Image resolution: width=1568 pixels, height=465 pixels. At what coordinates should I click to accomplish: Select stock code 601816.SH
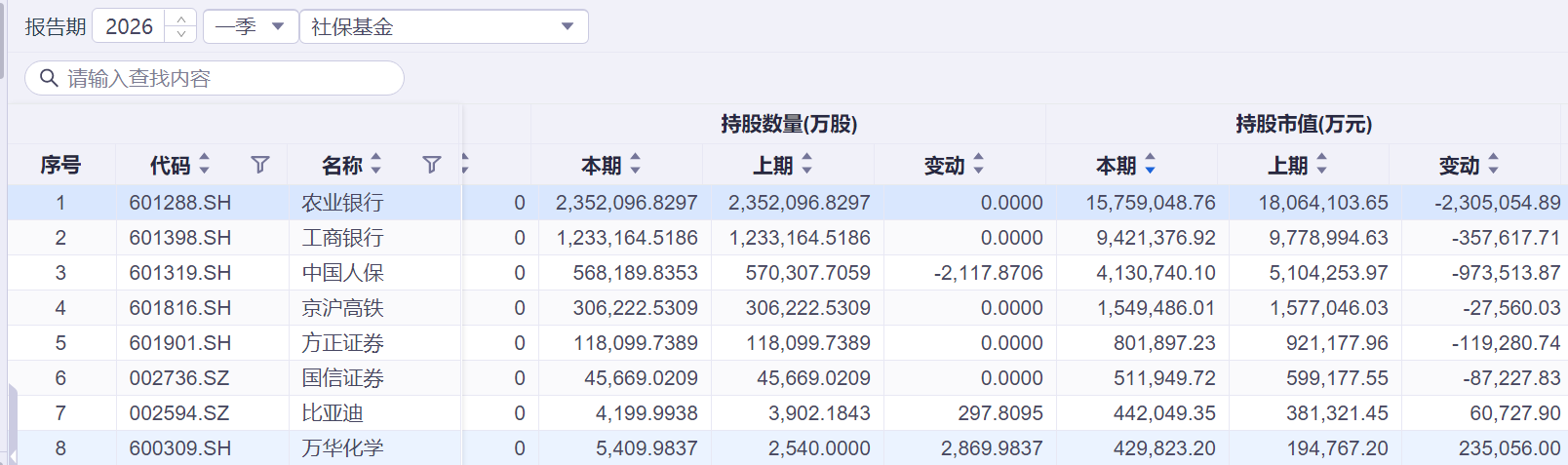click(180, 308)
